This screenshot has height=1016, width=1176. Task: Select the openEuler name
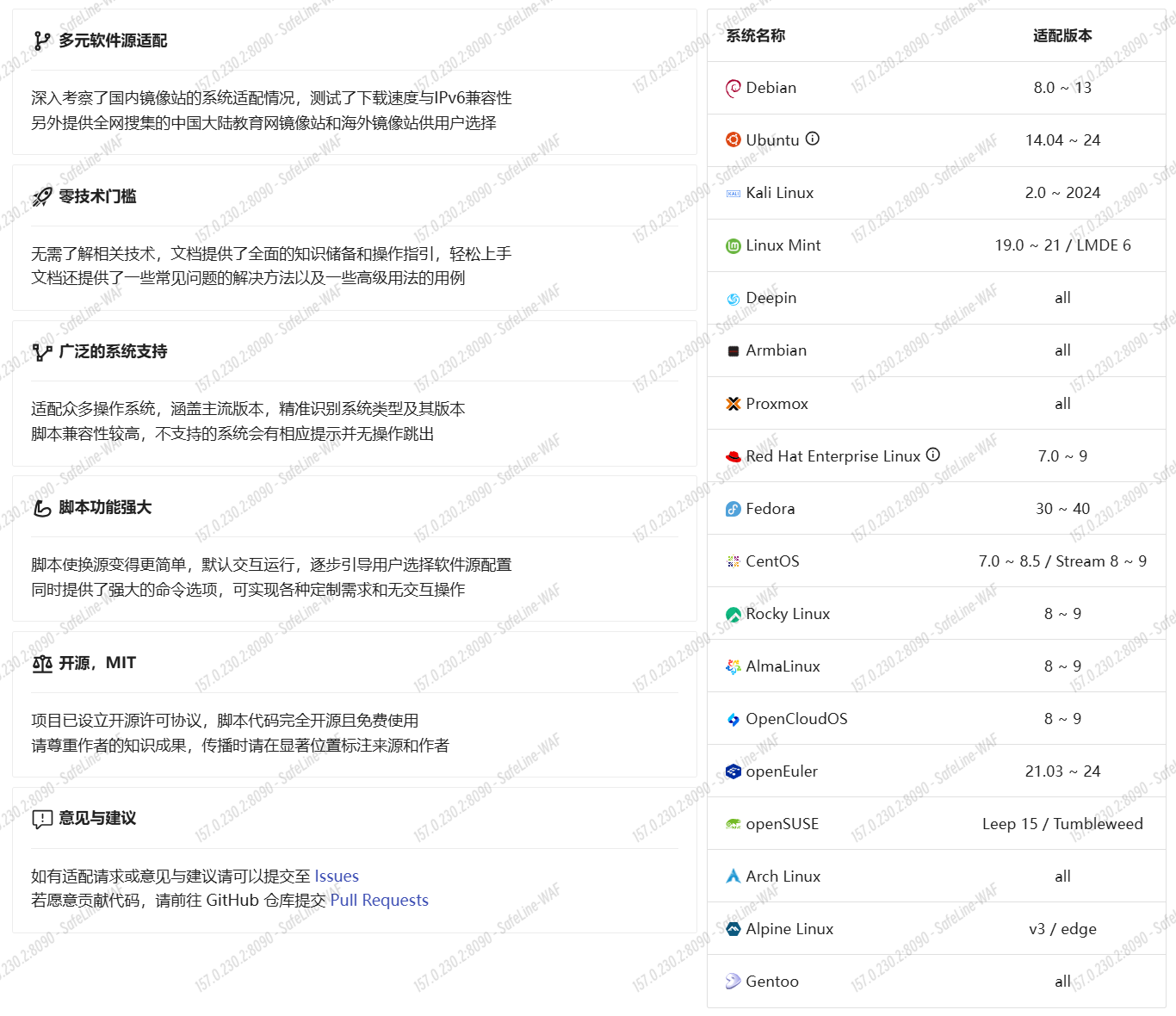[782, 771]
